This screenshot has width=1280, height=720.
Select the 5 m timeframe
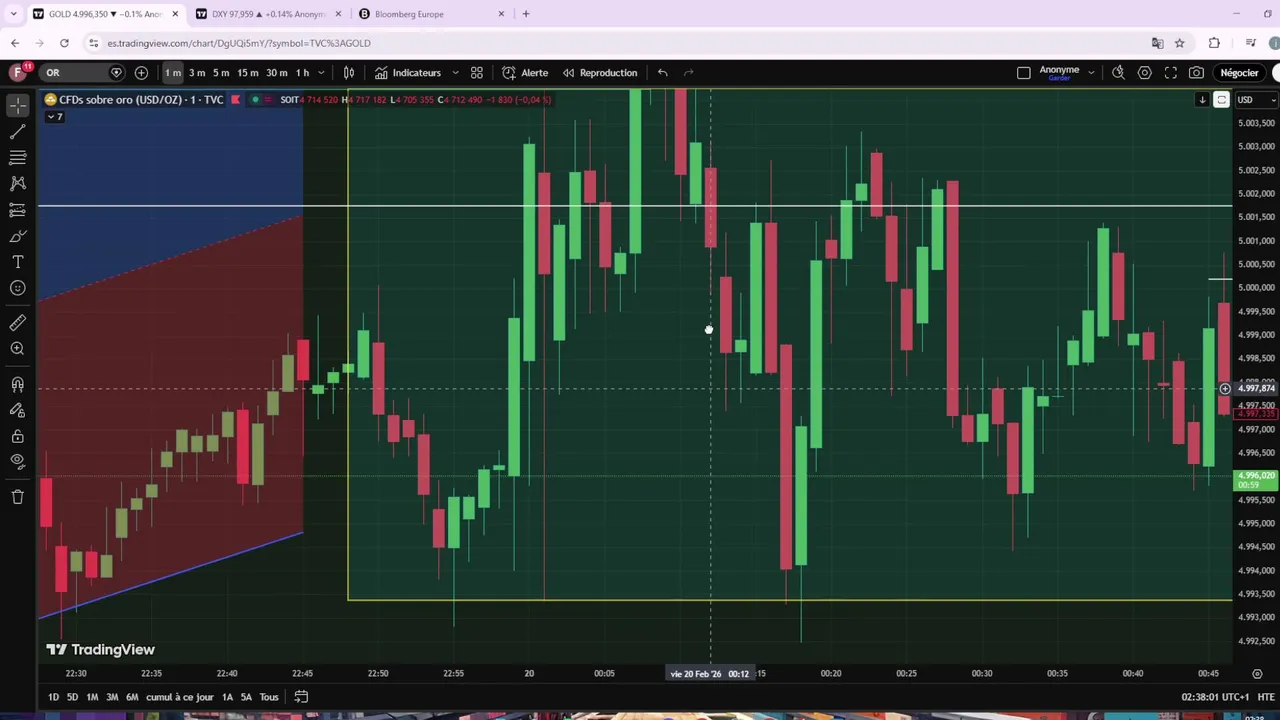(221, 72)
